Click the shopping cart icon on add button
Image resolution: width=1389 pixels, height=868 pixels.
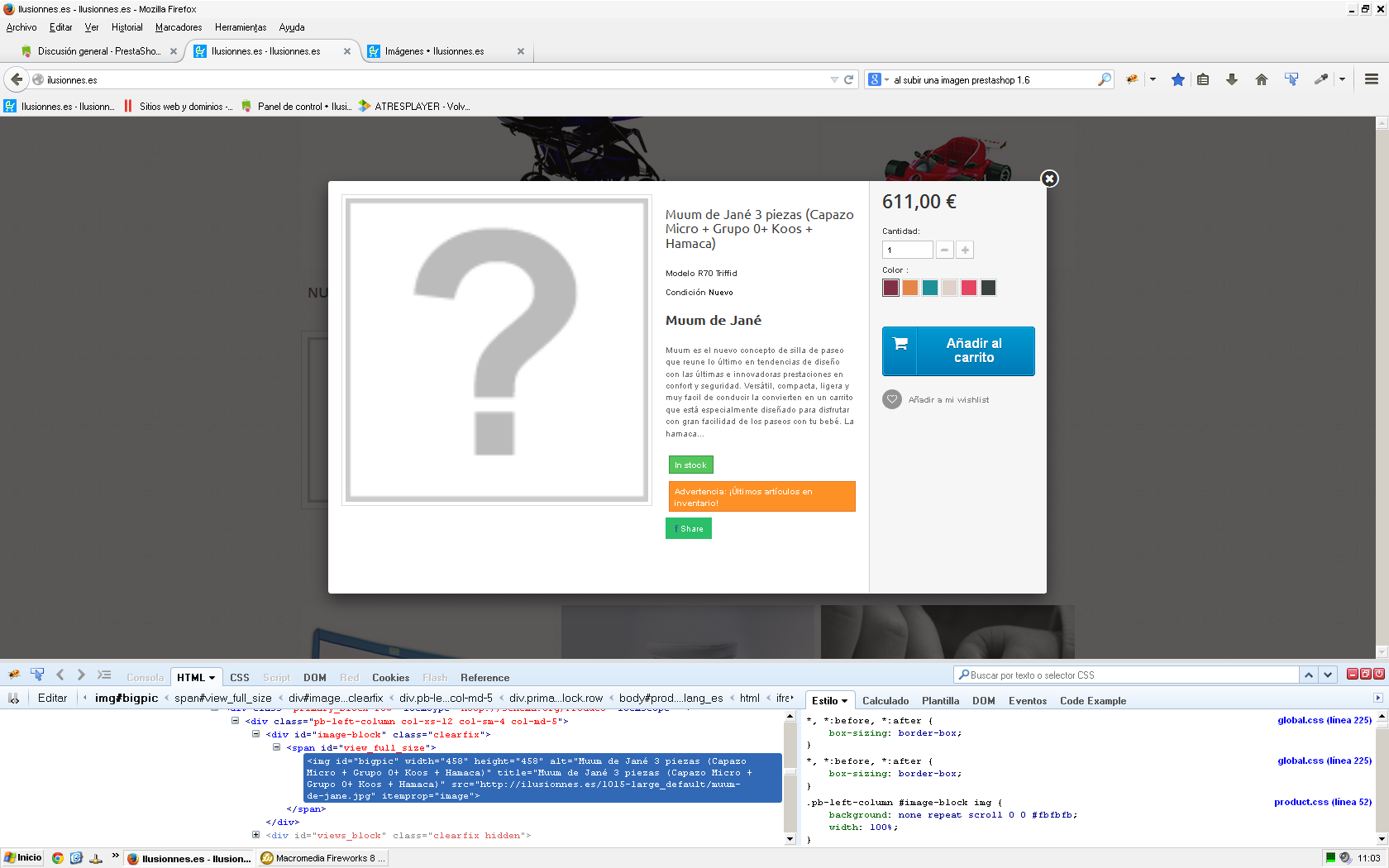pos(900,344)
